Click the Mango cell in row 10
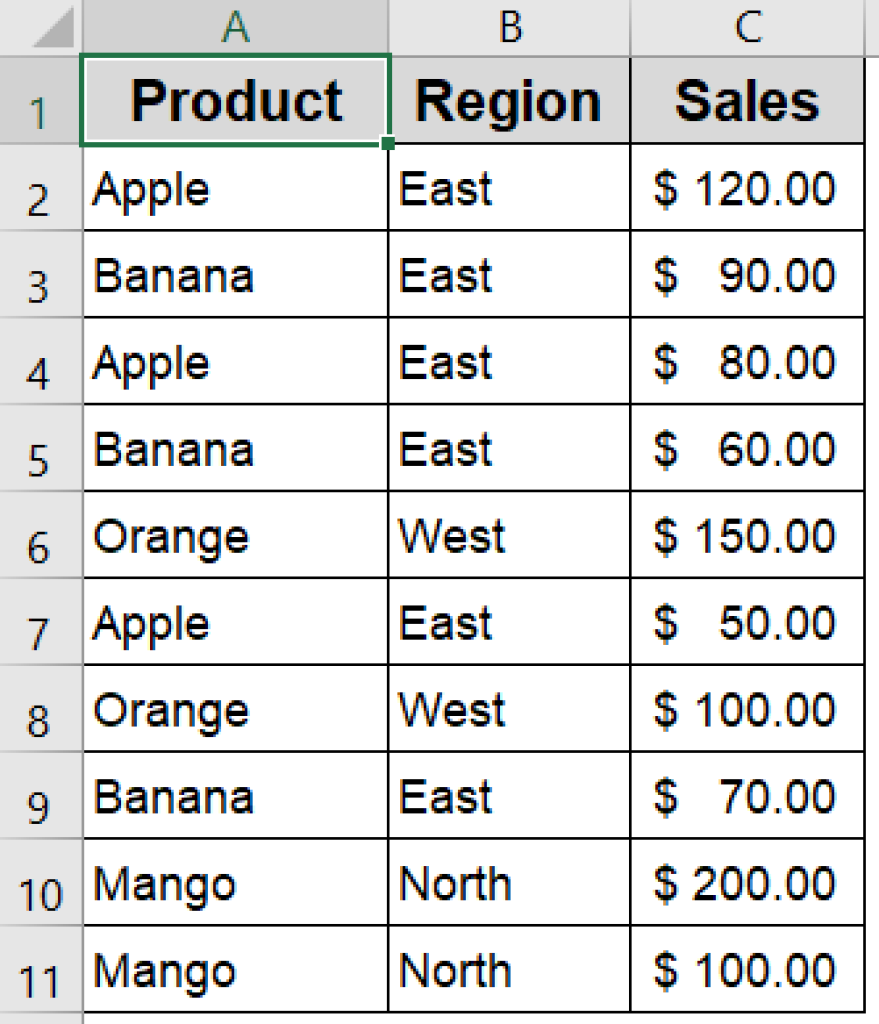The width and height of the screenshot is (879, 1024). coord(235,882)
